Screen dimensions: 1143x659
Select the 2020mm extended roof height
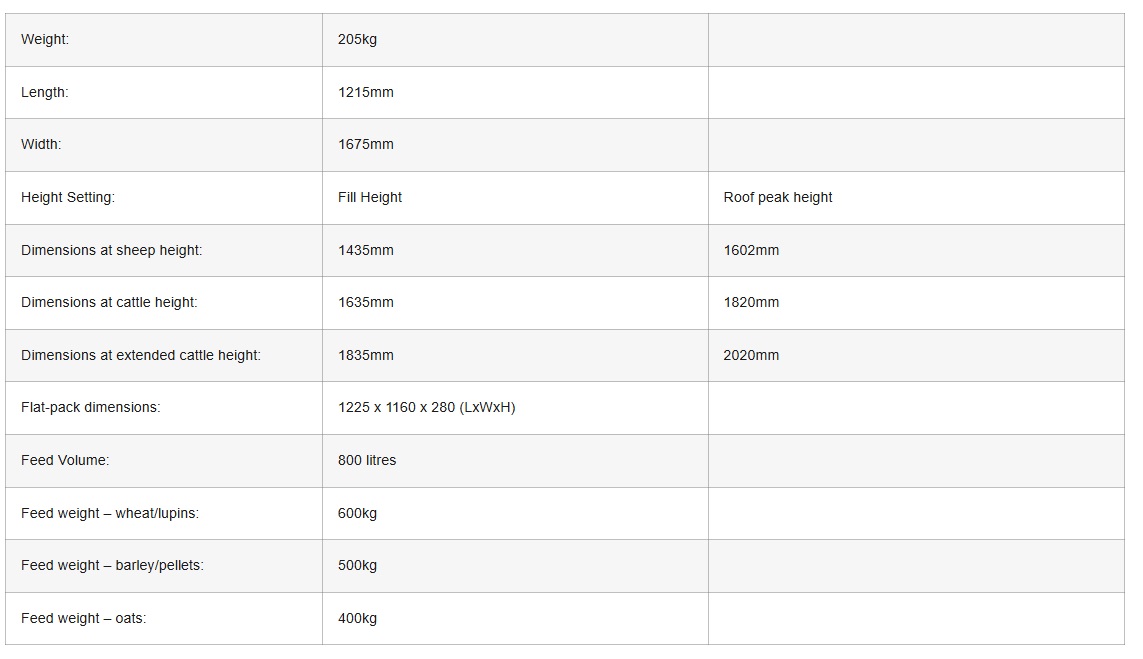click(751, 356)
